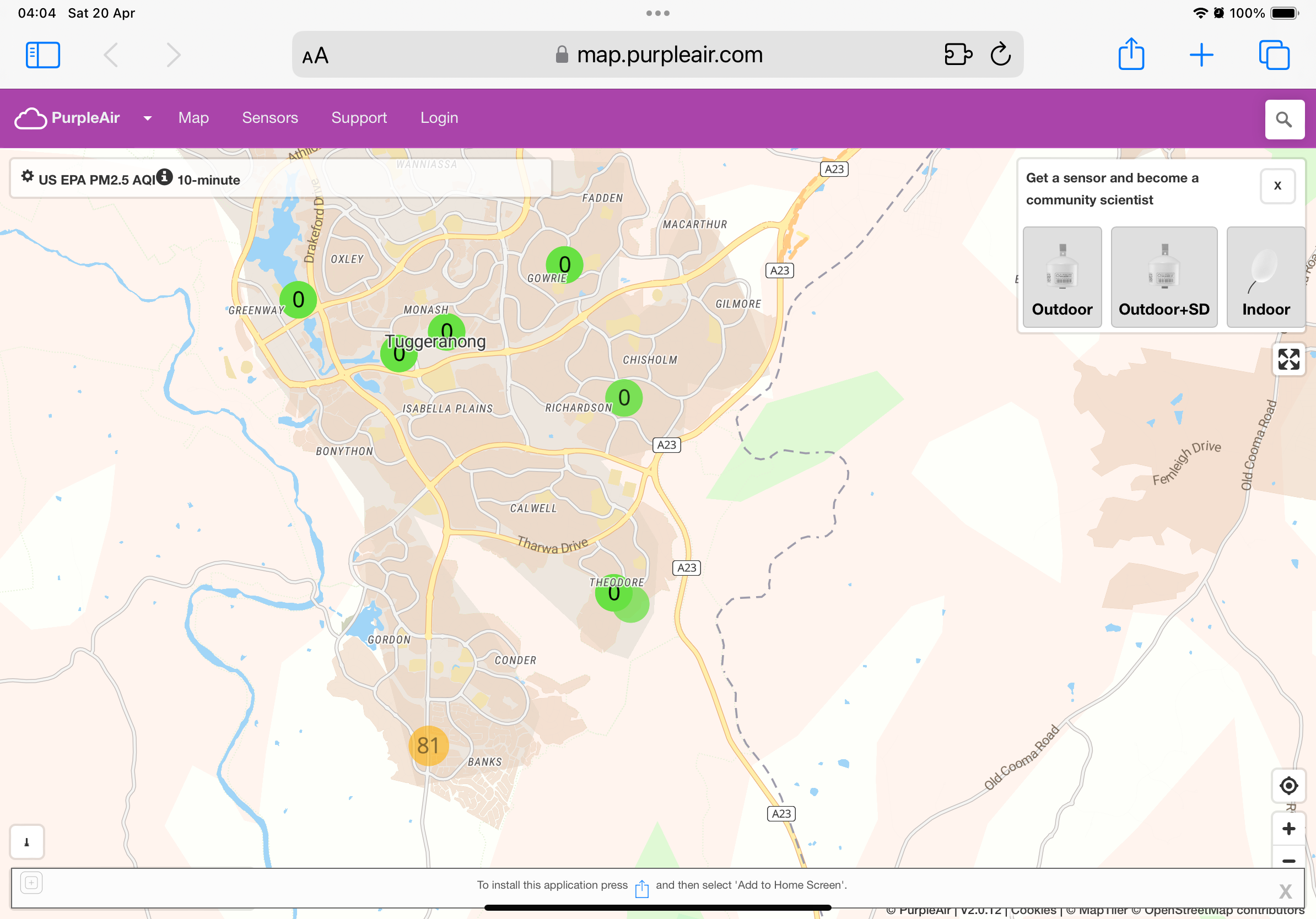The width and height of the screenshot is (1316, 919).
Task: Open the PurpleAir search magnifier
Action: (1284, 120)
